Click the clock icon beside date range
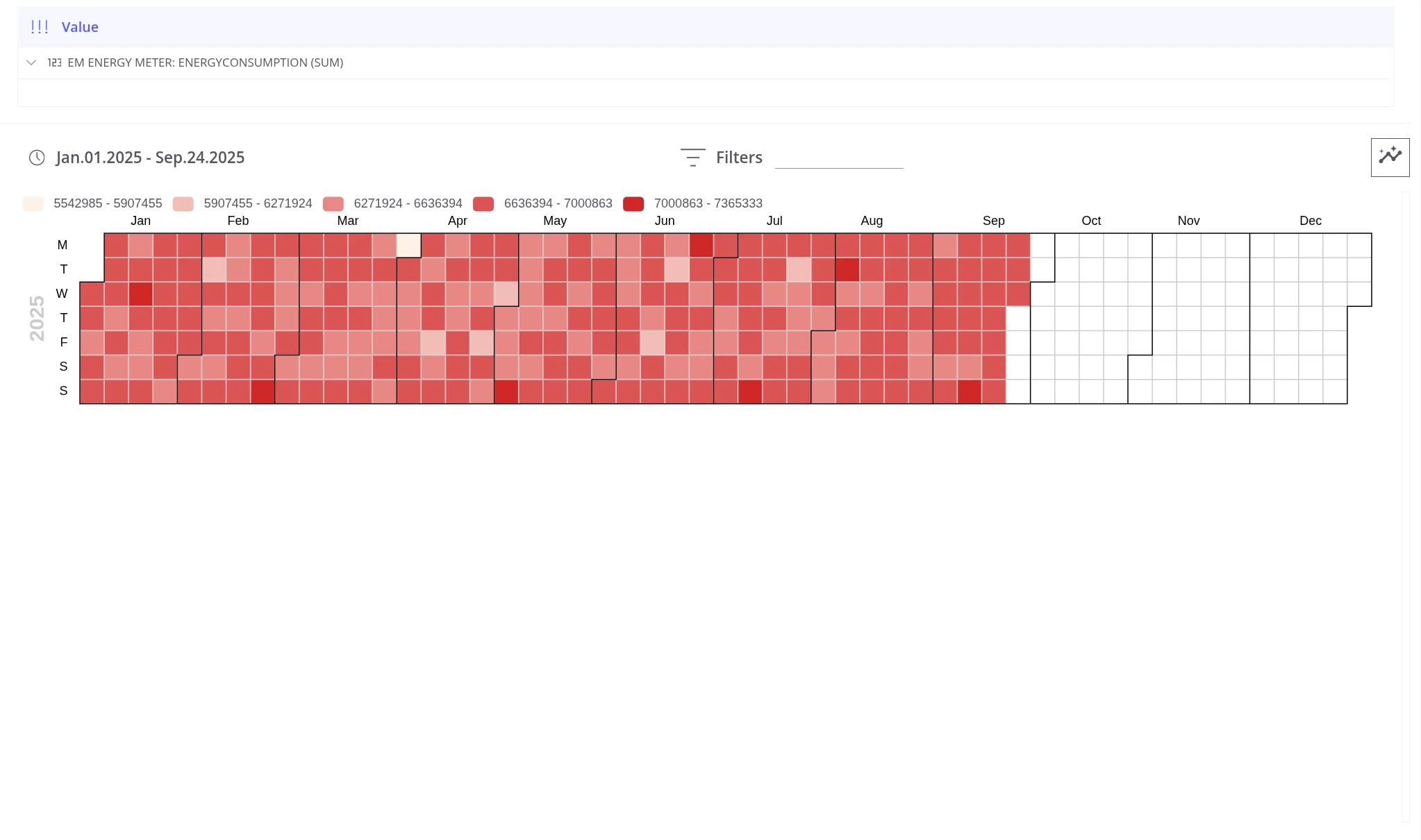 (x=37, y=158)
